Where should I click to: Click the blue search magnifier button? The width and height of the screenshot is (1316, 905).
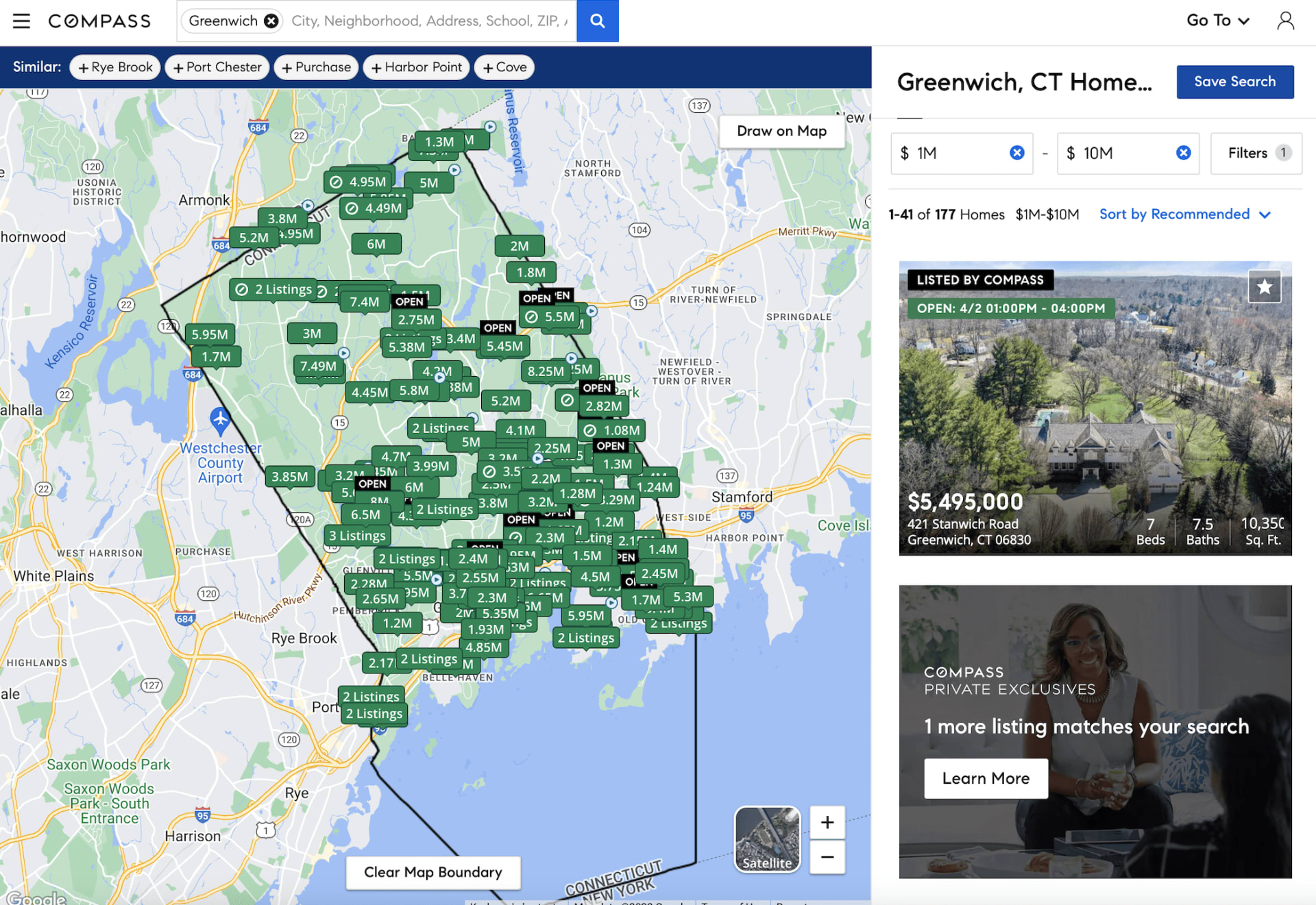point(597,21)
